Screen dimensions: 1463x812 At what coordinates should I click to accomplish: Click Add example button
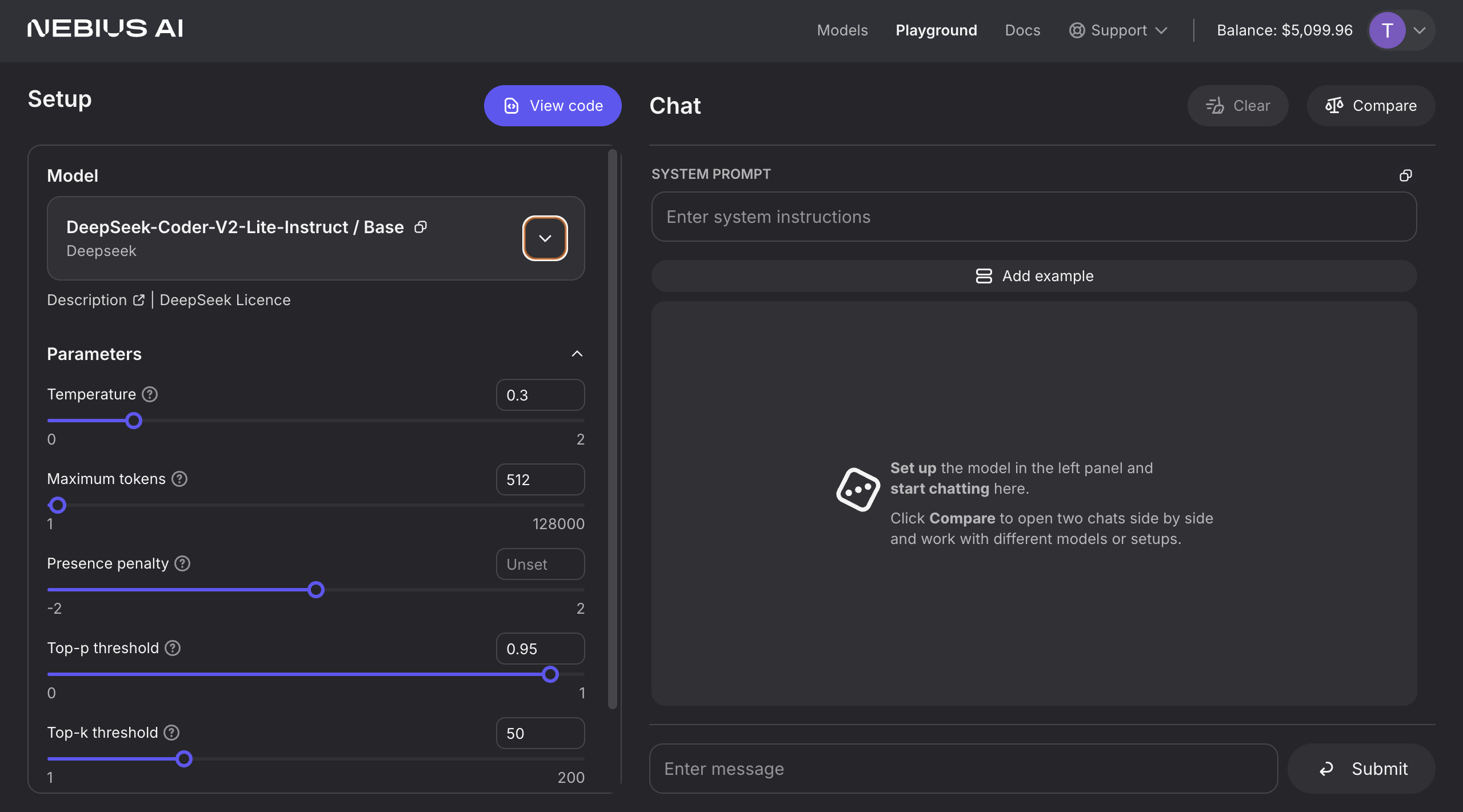point(1034,276)
